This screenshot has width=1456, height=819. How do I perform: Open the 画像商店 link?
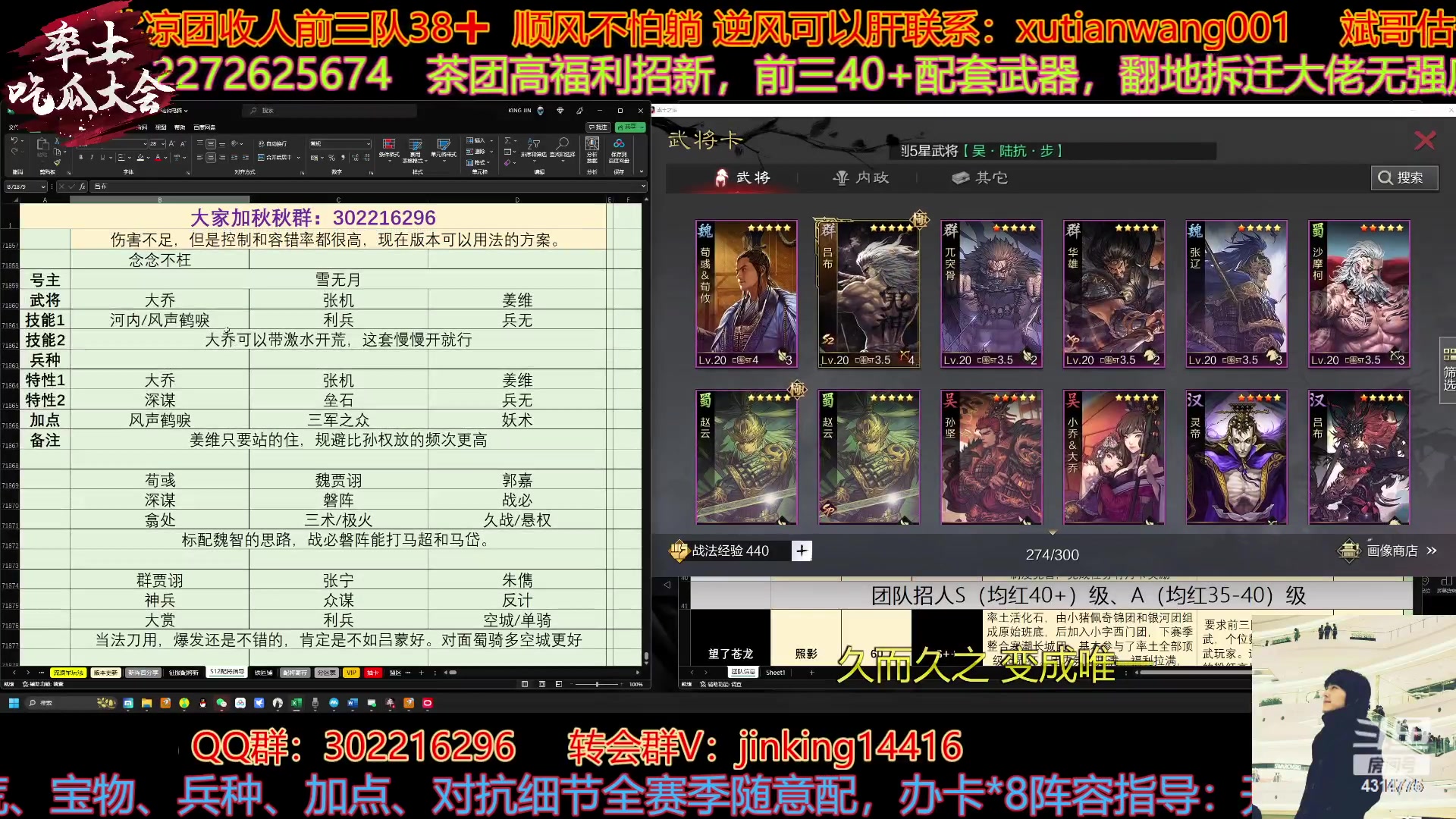(1389, 551)
